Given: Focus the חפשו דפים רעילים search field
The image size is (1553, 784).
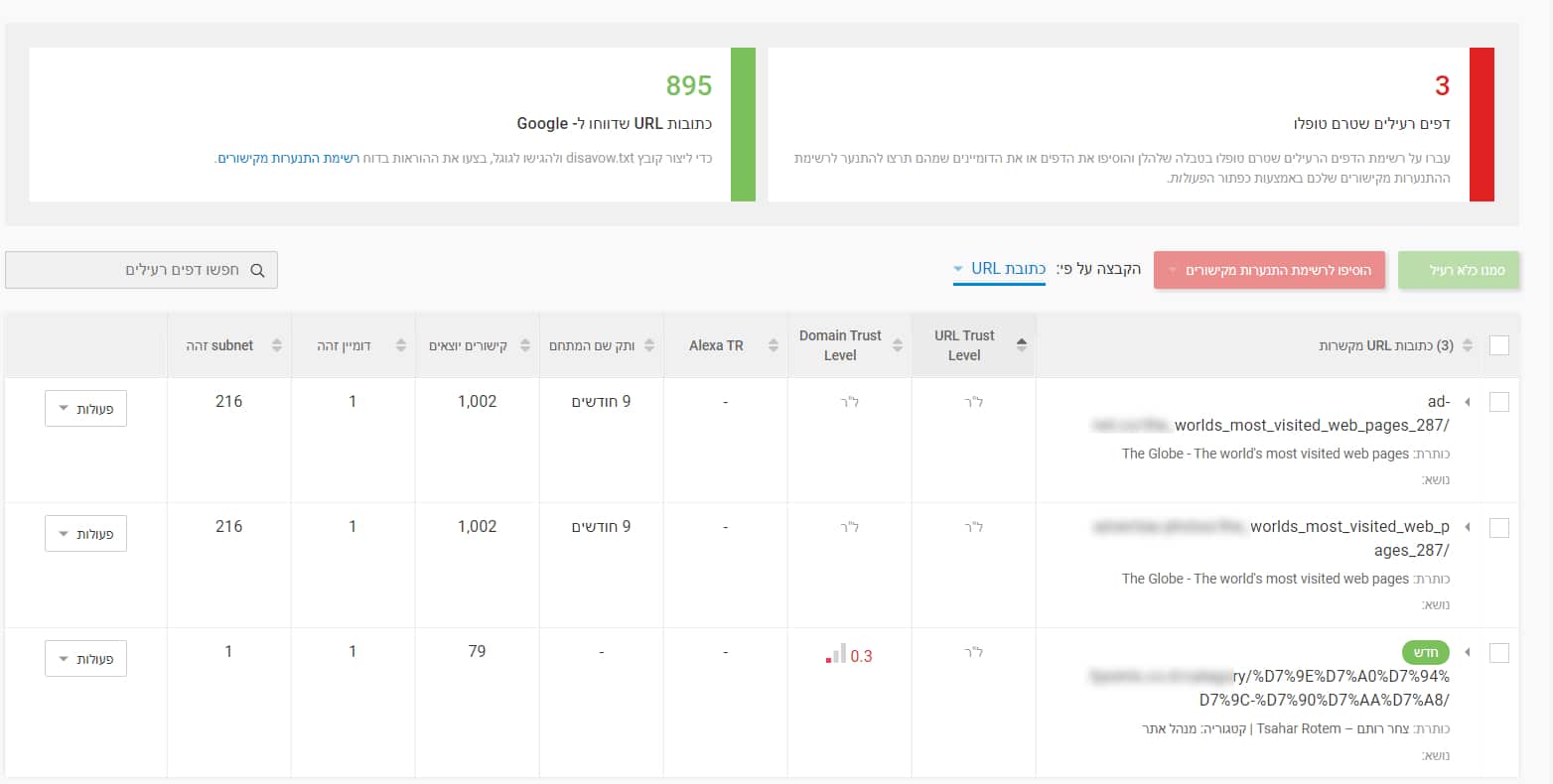Looking at the screenshot, I should [141, 270].
